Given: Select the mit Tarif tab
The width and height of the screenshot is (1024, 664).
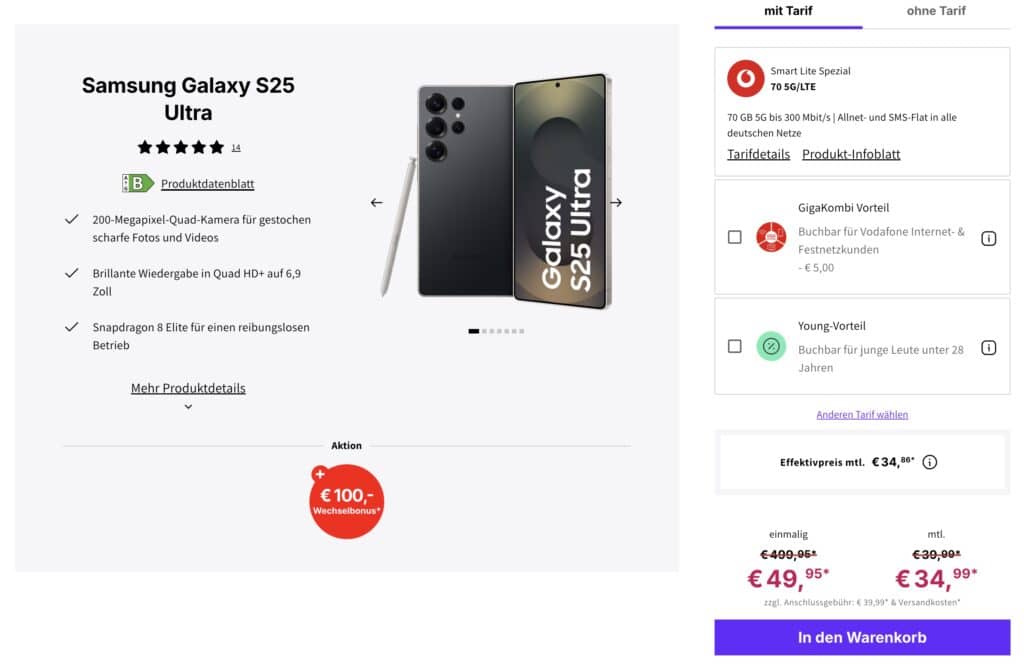Looking at the screenshot, I should click(788, 10).
